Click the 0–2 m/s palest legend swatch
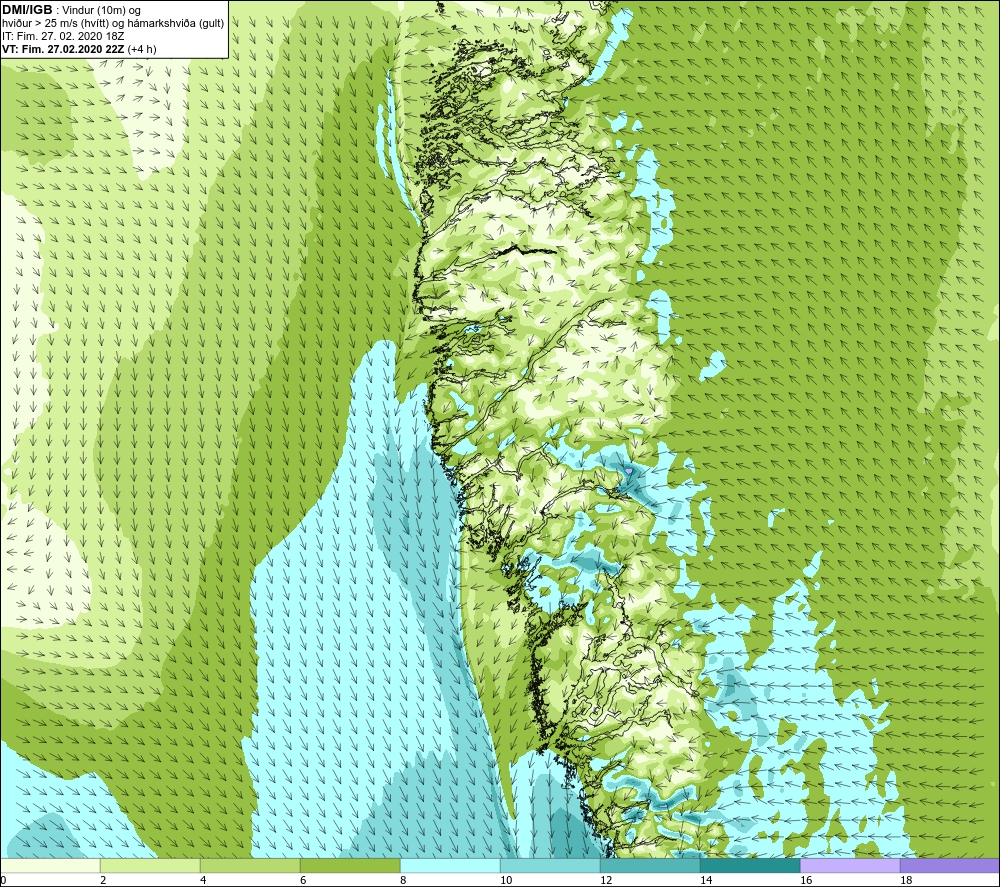Image resolution: width=1000 pixels, height=887 pixels. point(50,866)
